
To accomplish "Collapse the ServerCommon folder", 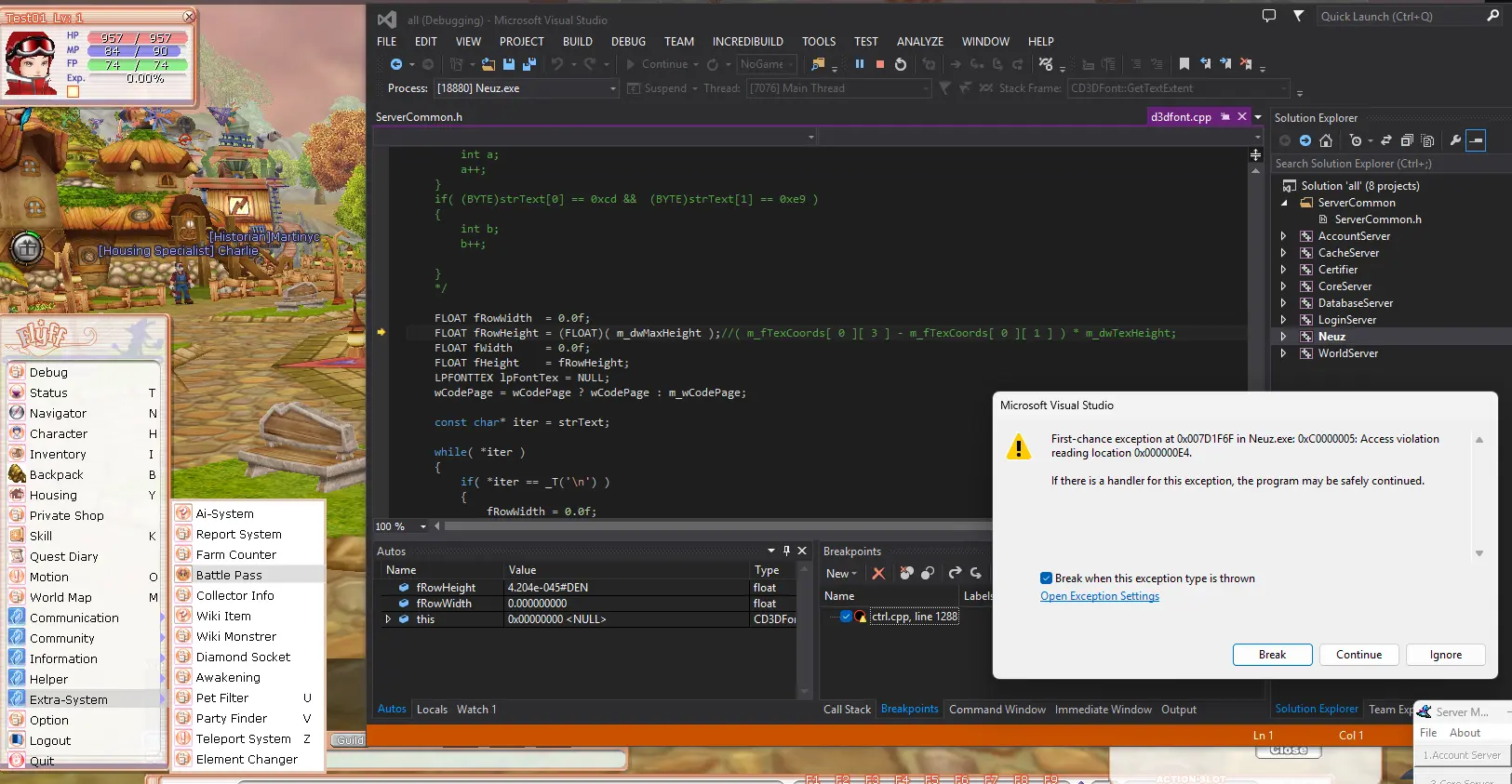I will [x=1284, y=203].
